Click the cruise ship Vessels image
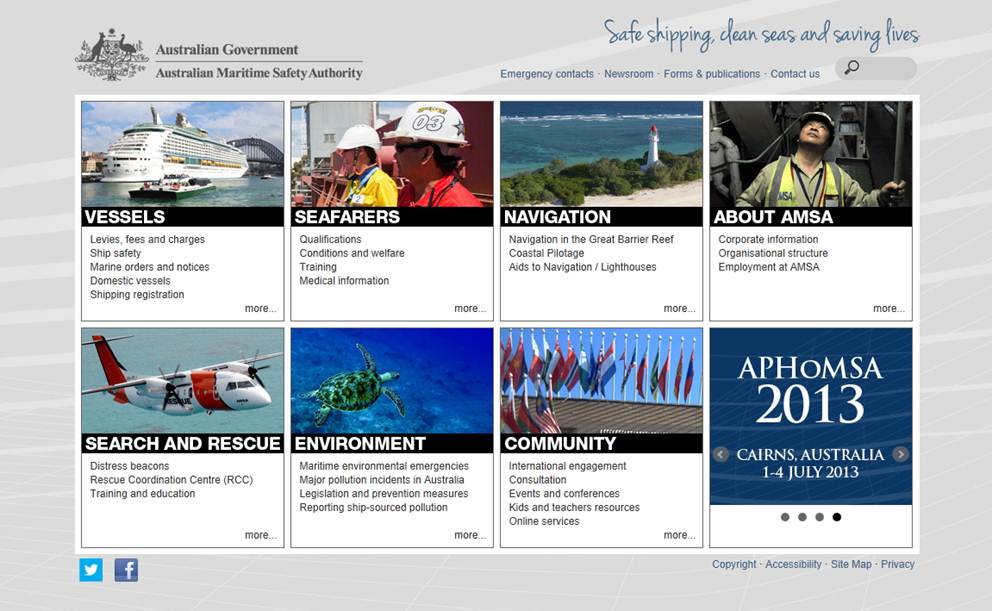The image size is (992, 611). coord(182,154)
